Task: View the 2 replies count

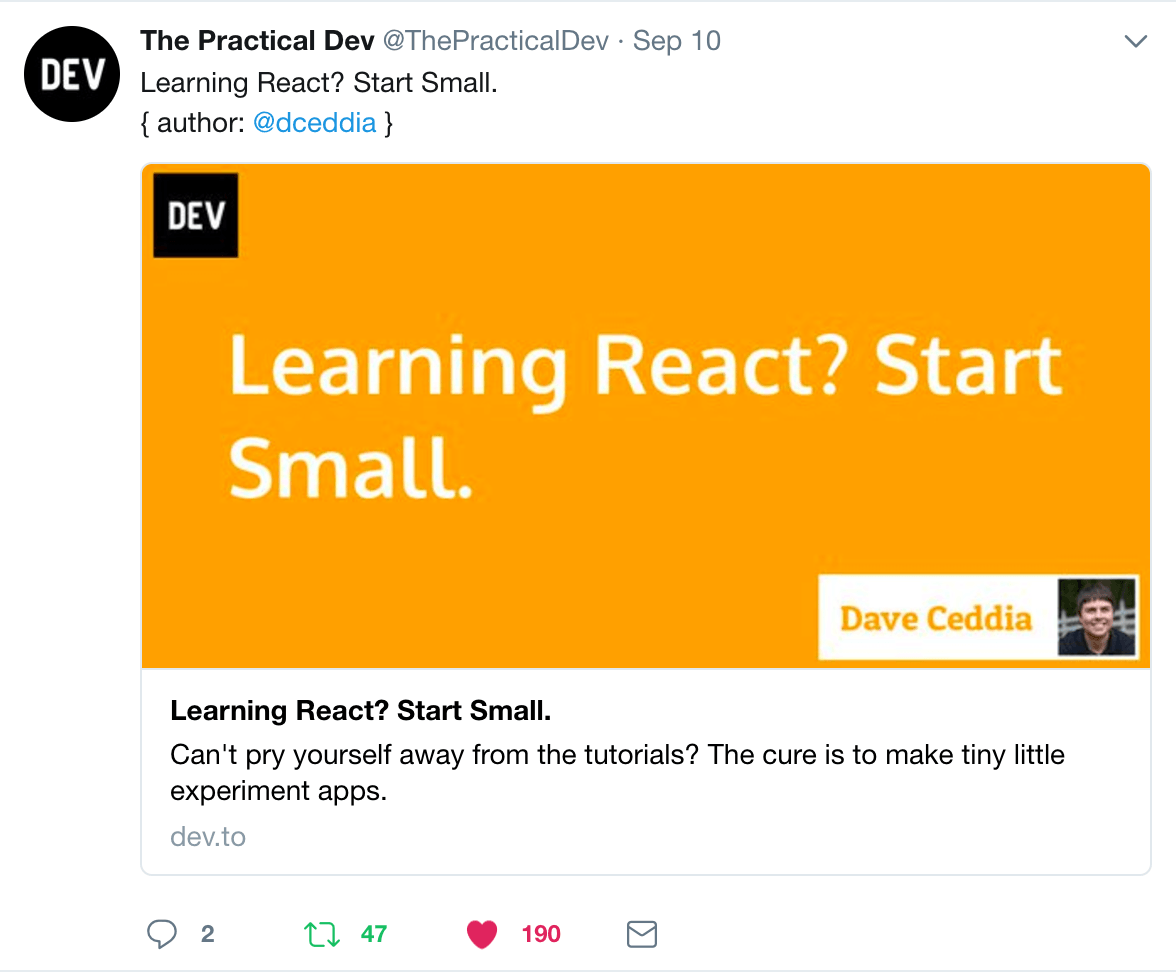Action: click(x=208, y=934)
